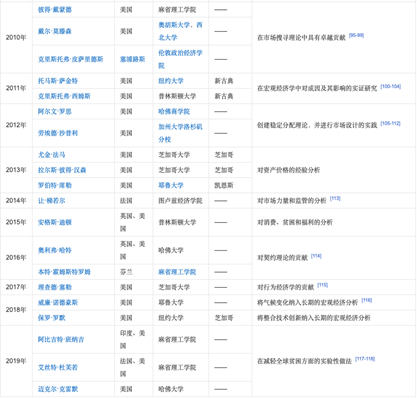The height and width of the screenshot is (399, 417).
Task: Open 戴尔·莫滕森 in the 2010 row
Action: (55, 31)
